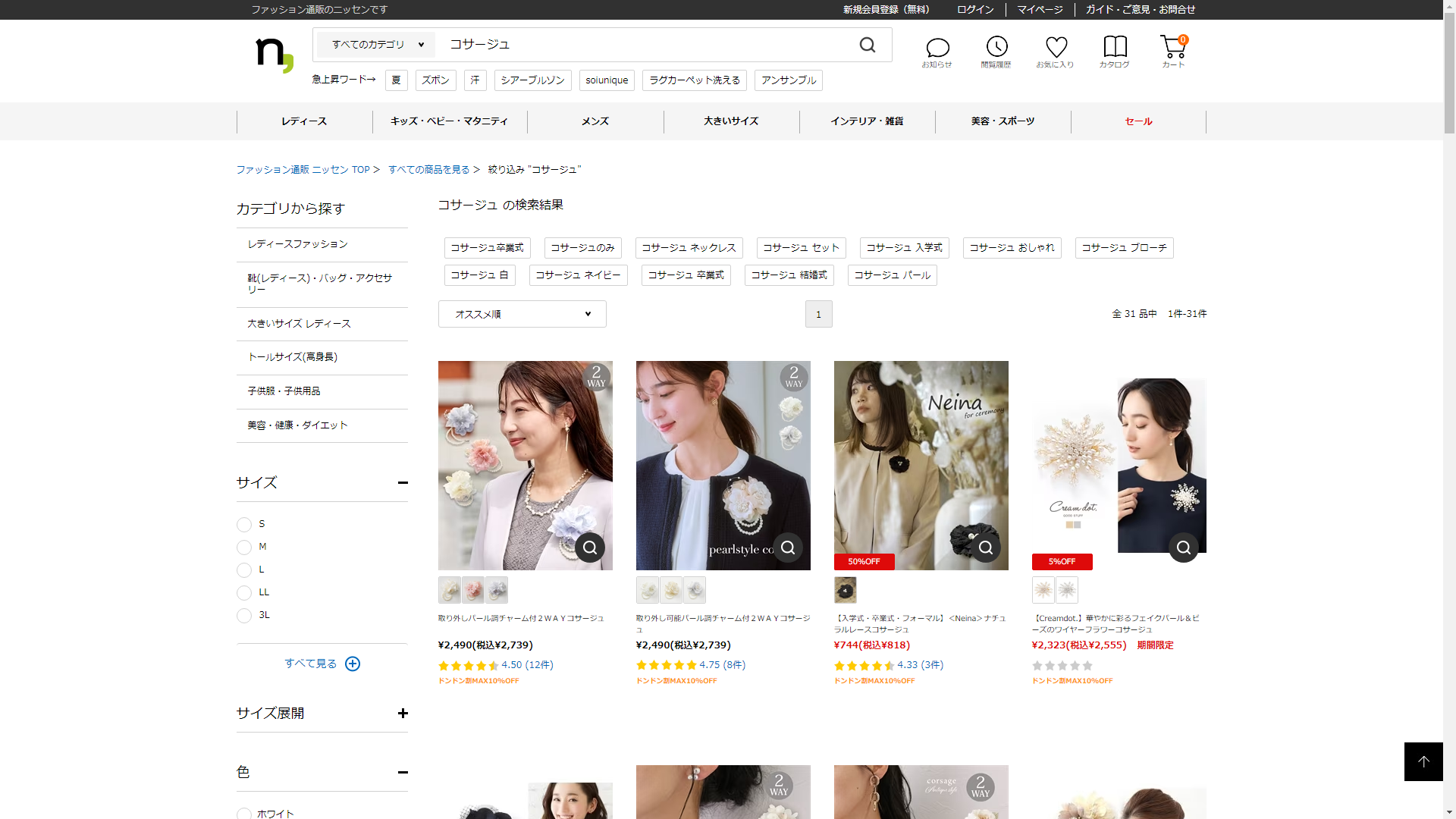Image resolution: width=1456 pixels, height=819 pixels.
Task: Open the セール navigation menu
Action: pos(1138,121)
